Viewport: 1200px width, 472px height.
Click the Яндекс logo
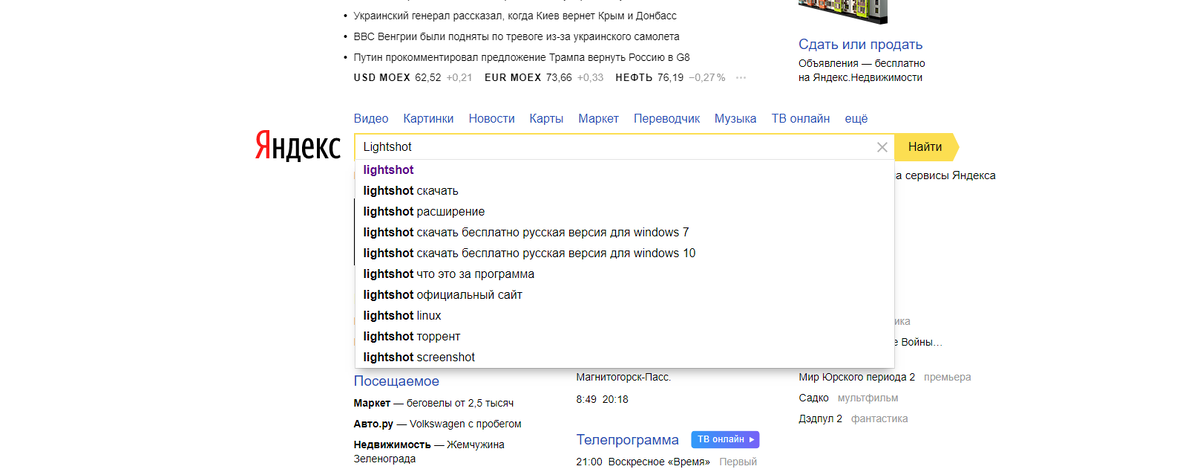(296, 146)
